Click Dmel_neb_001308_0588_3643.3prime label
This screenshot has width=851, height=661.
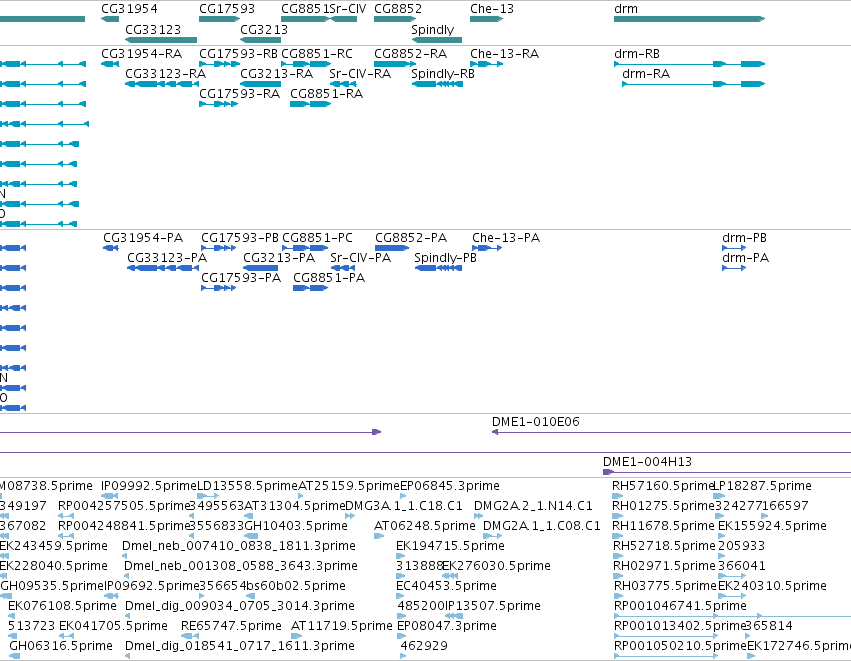point(241,566)
